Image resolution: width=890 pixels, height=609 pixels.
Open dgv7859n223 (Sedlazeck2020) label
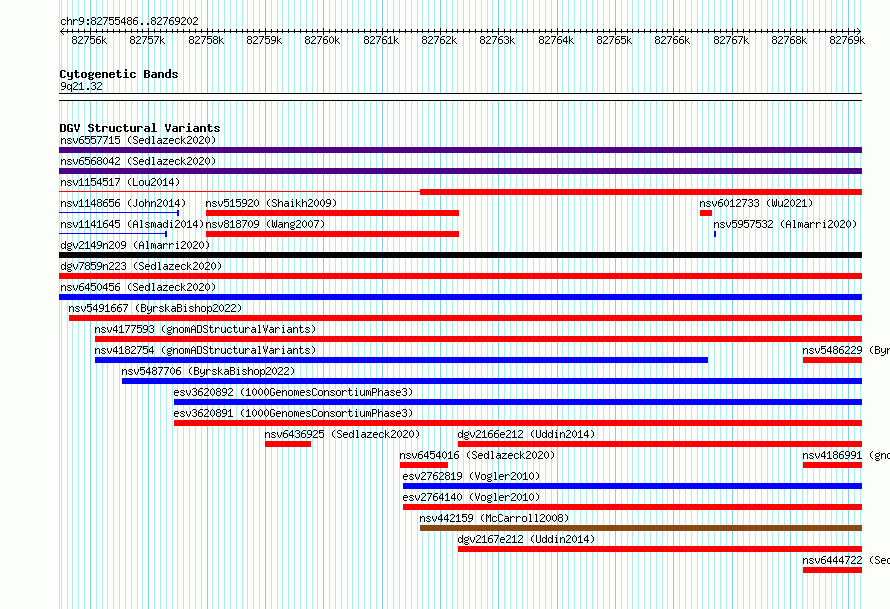point(141,266)
